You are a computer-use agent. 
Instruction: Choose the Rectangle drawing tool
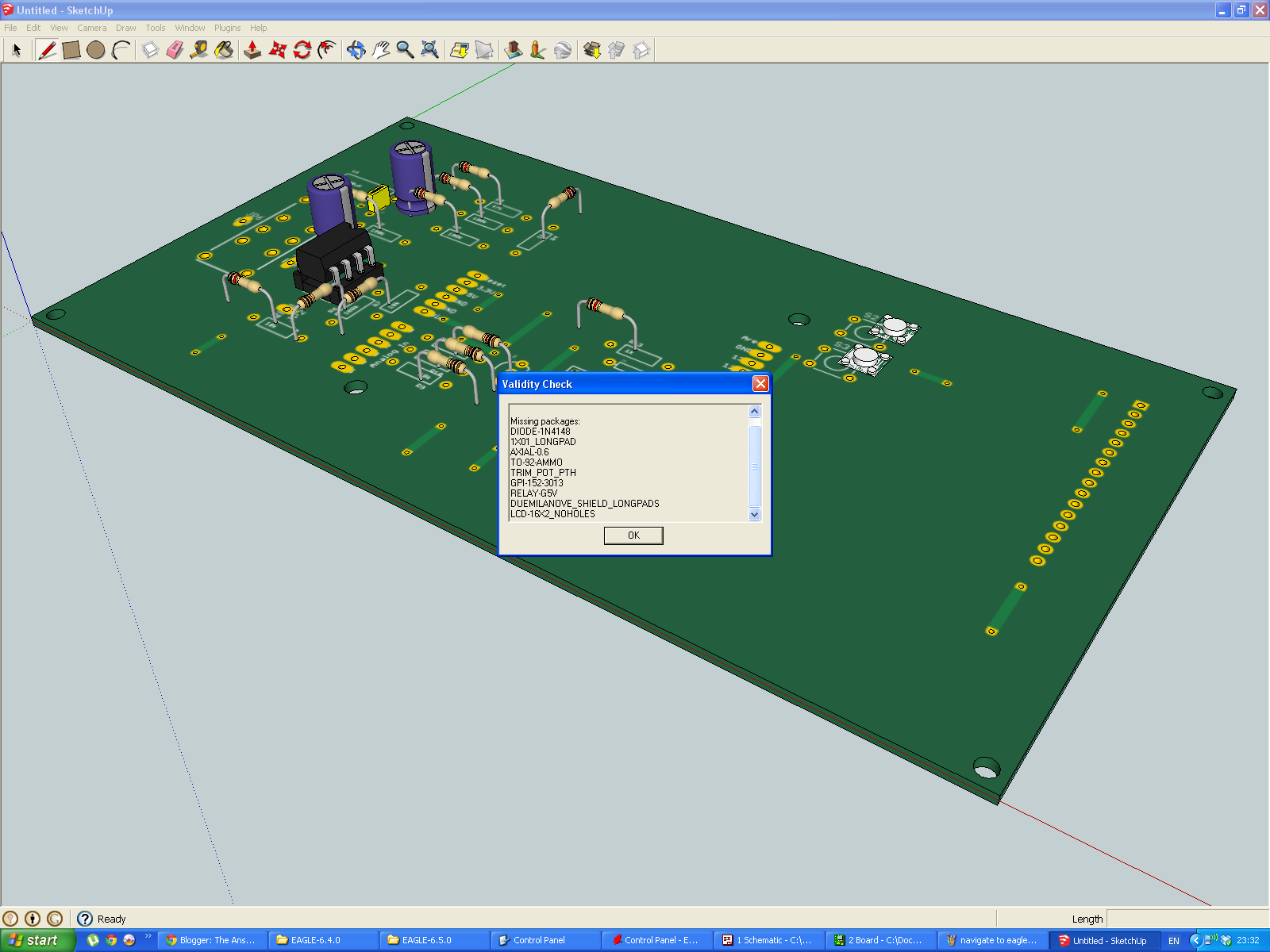(70, 49)
